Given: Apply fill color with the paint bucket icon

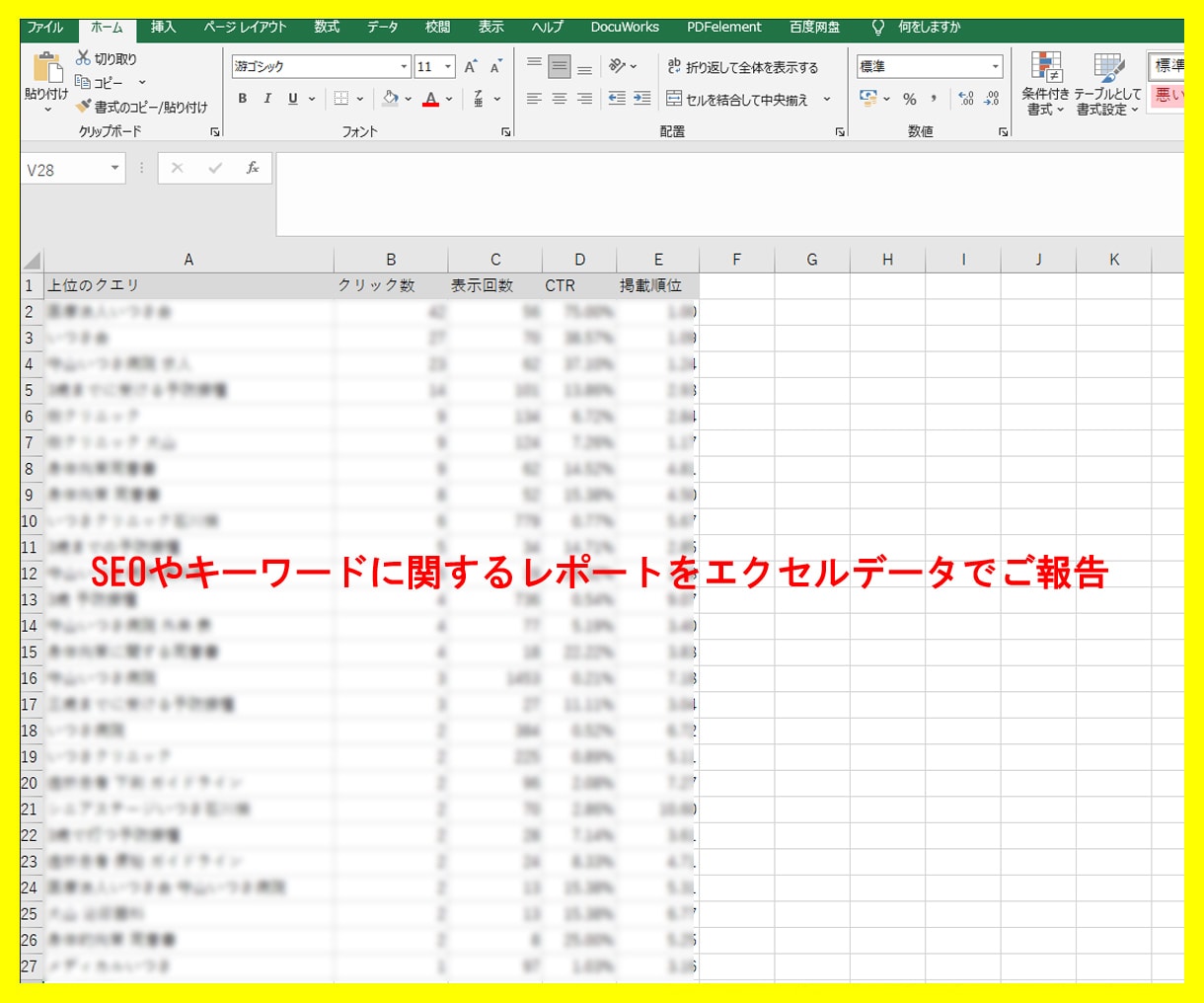Looking at the screenshot, I should [391, 99].
